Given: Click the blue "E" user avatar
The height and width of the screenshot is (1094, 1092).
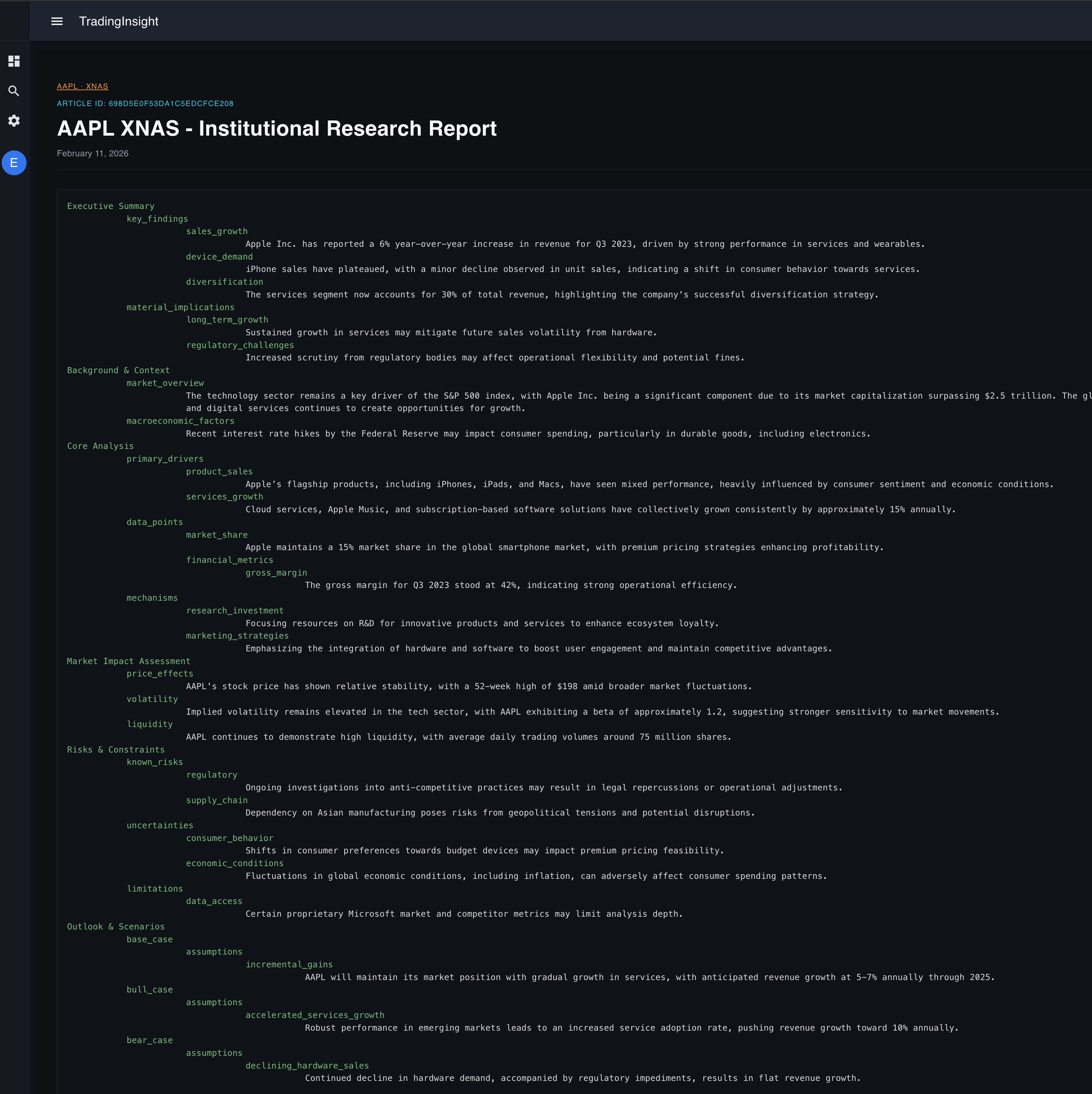Looking at the screenshot, I should 14,163.
